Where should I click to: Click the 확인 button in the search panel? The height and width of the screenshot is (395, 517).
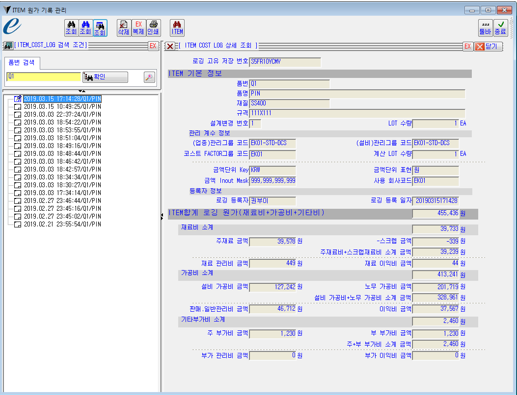click(x=105, y=77)
